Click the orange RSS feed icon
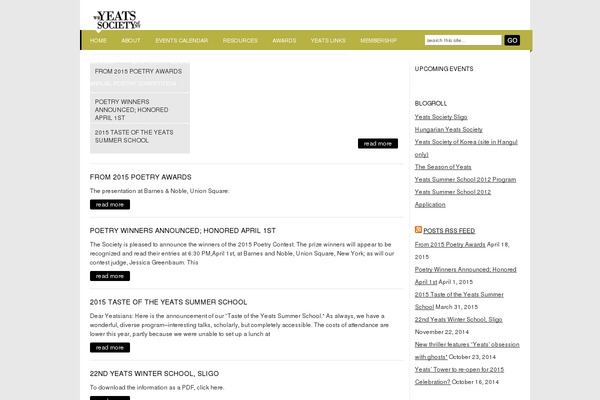600x400 pixels. tap(418, 230)
